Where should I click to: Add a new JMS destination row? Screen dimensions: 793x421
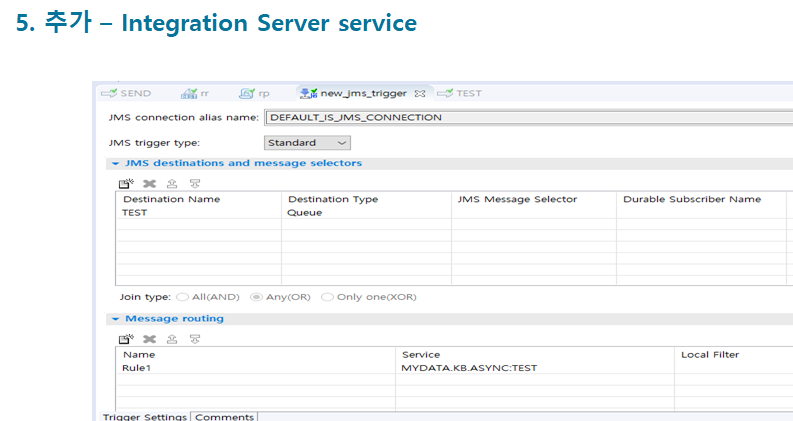(126, 184)
